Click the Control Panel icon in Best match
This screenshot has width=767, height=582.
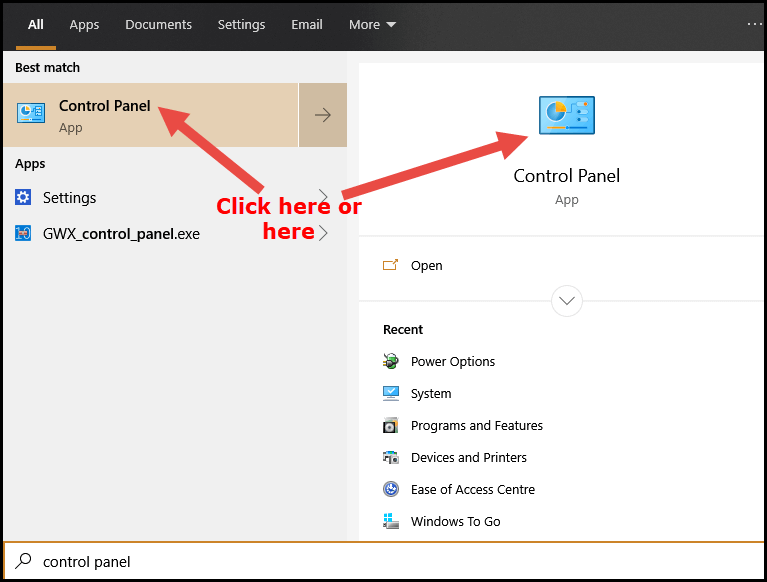click(x=30, y=113)
